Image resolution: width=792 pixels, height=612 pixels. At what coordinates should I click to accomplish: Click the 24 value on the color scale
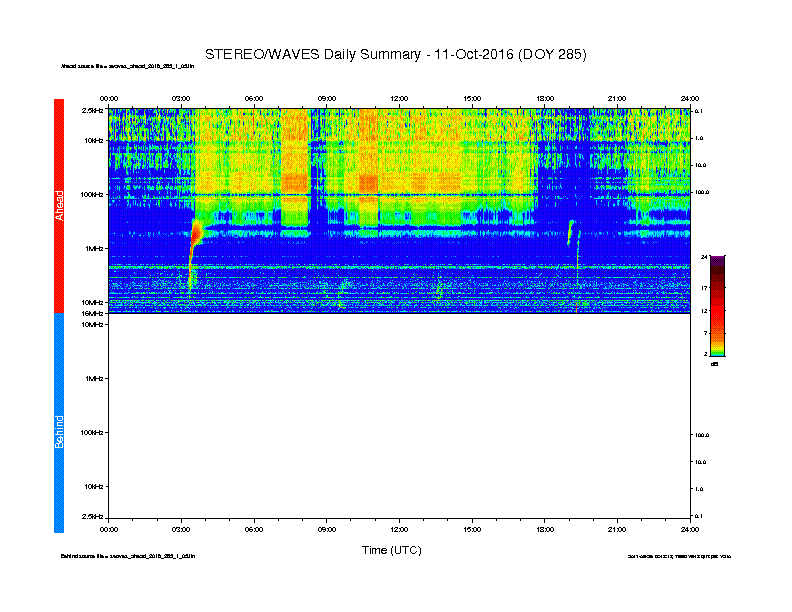(x=704, y=257)
